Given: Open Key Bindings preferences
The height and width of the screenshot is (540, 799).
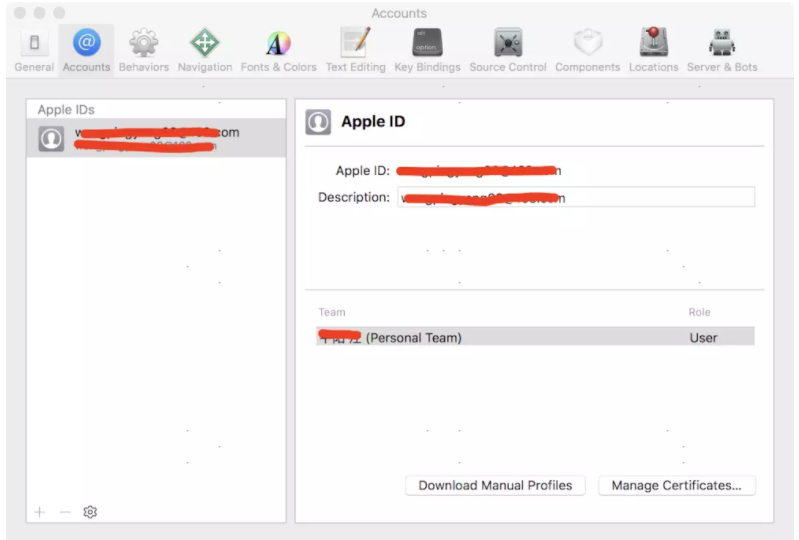Looking at the screenshot, I should [x=427, y=50].
